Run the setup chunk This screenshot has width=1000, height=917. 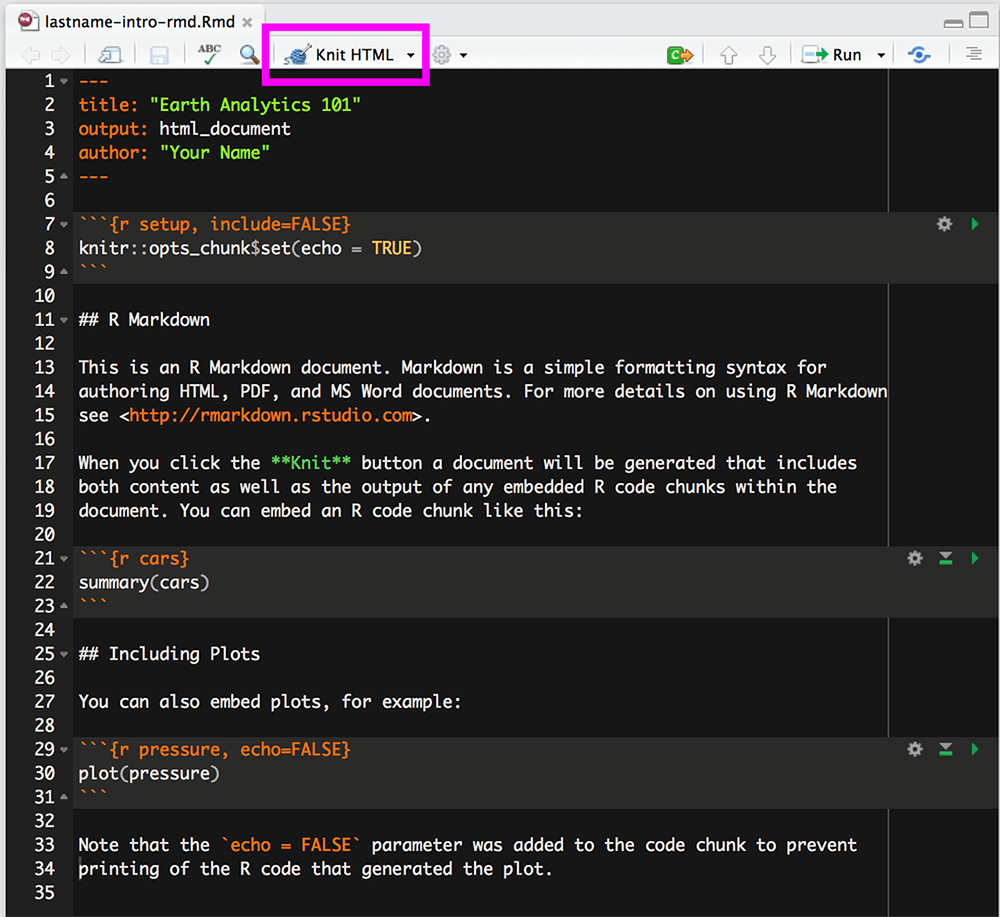(975, 224)
